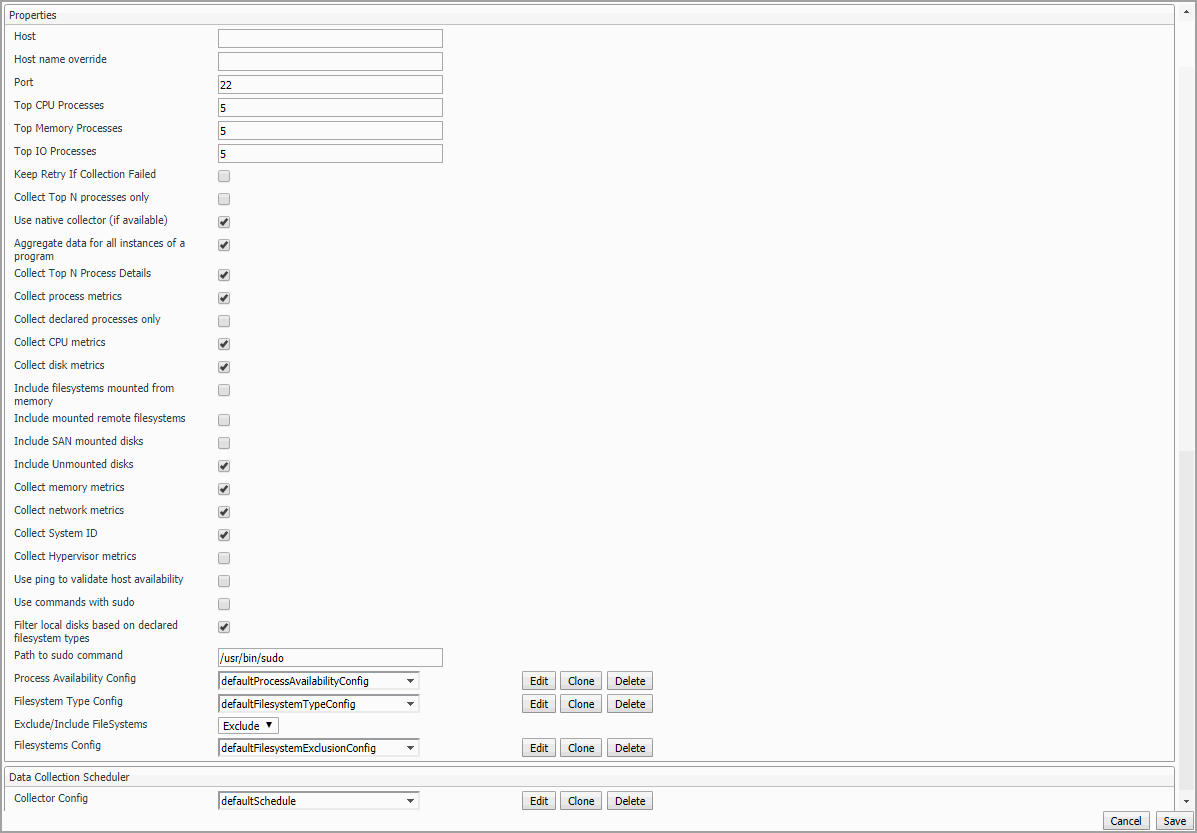Open the Exclude/Include FileSystems selector
Screen dimensions: 1197x833
248,726
